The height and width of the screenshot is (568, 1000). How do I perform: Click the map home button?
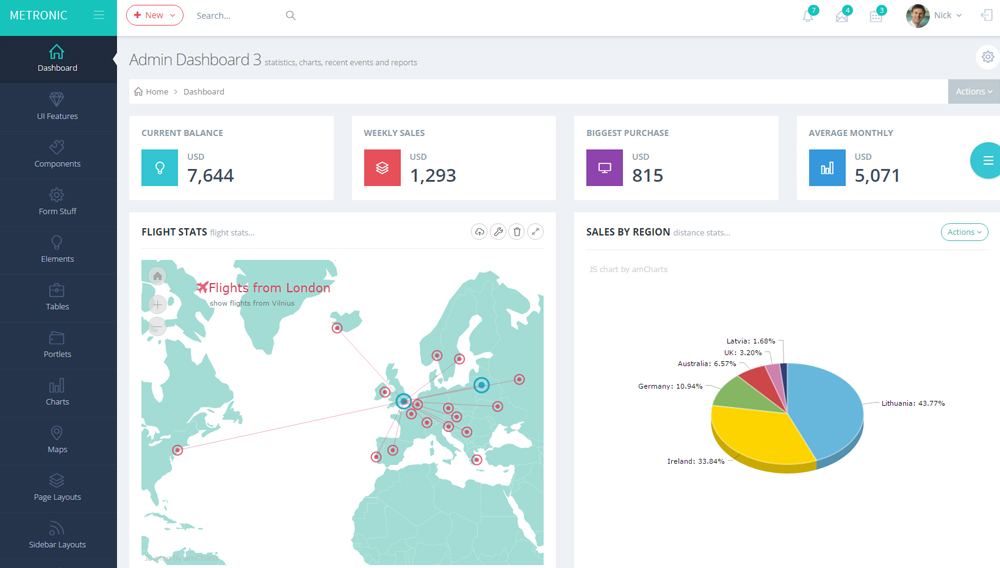(x=157, y=276)
